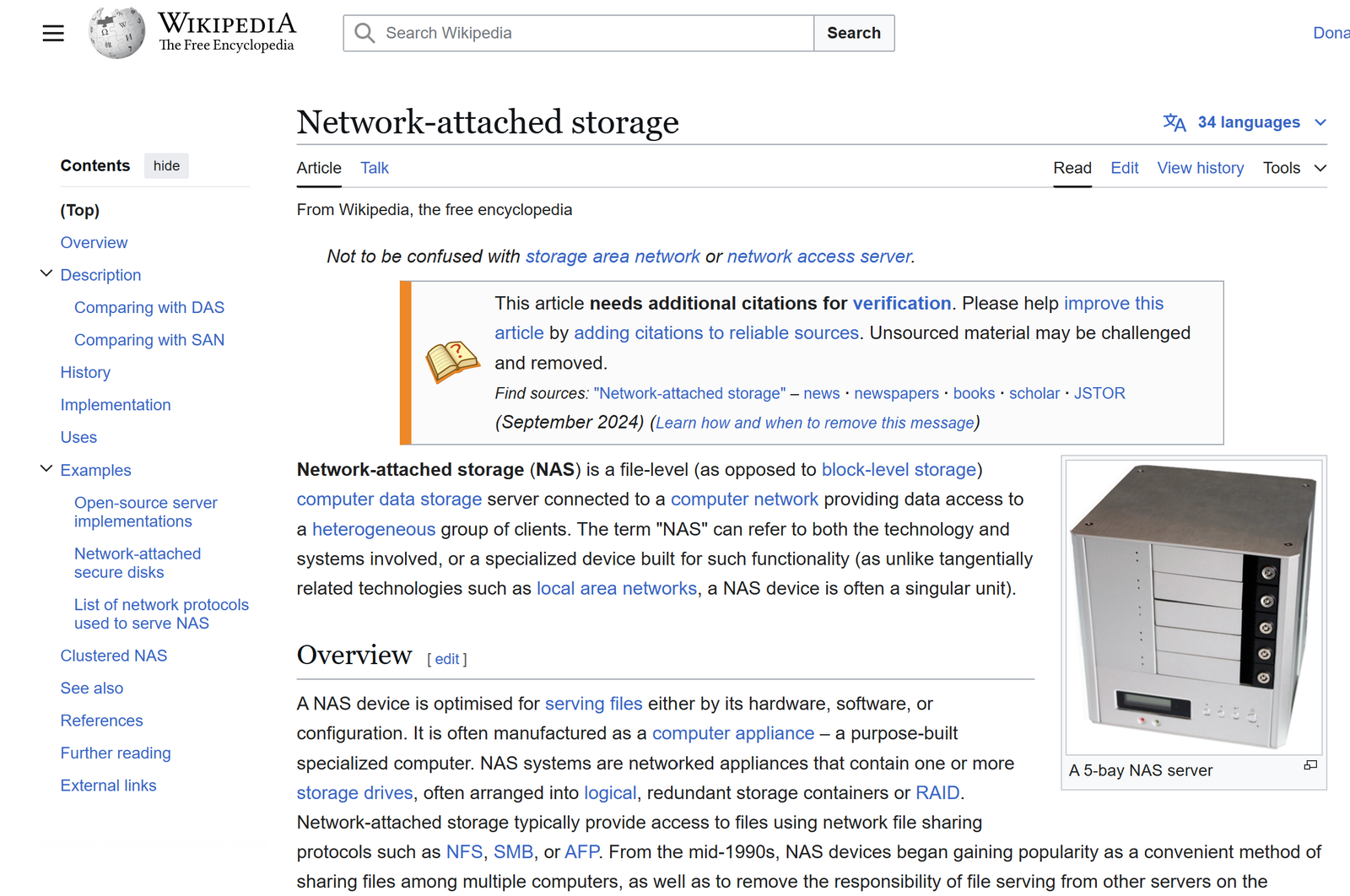Click the Overview section edit link

[x=446, y=659]
